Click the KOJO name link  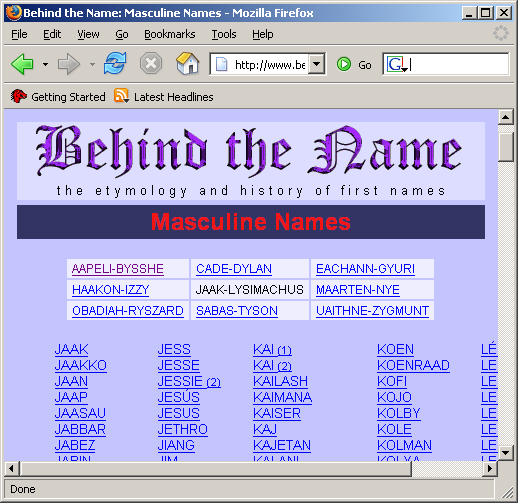click(394, 398)
